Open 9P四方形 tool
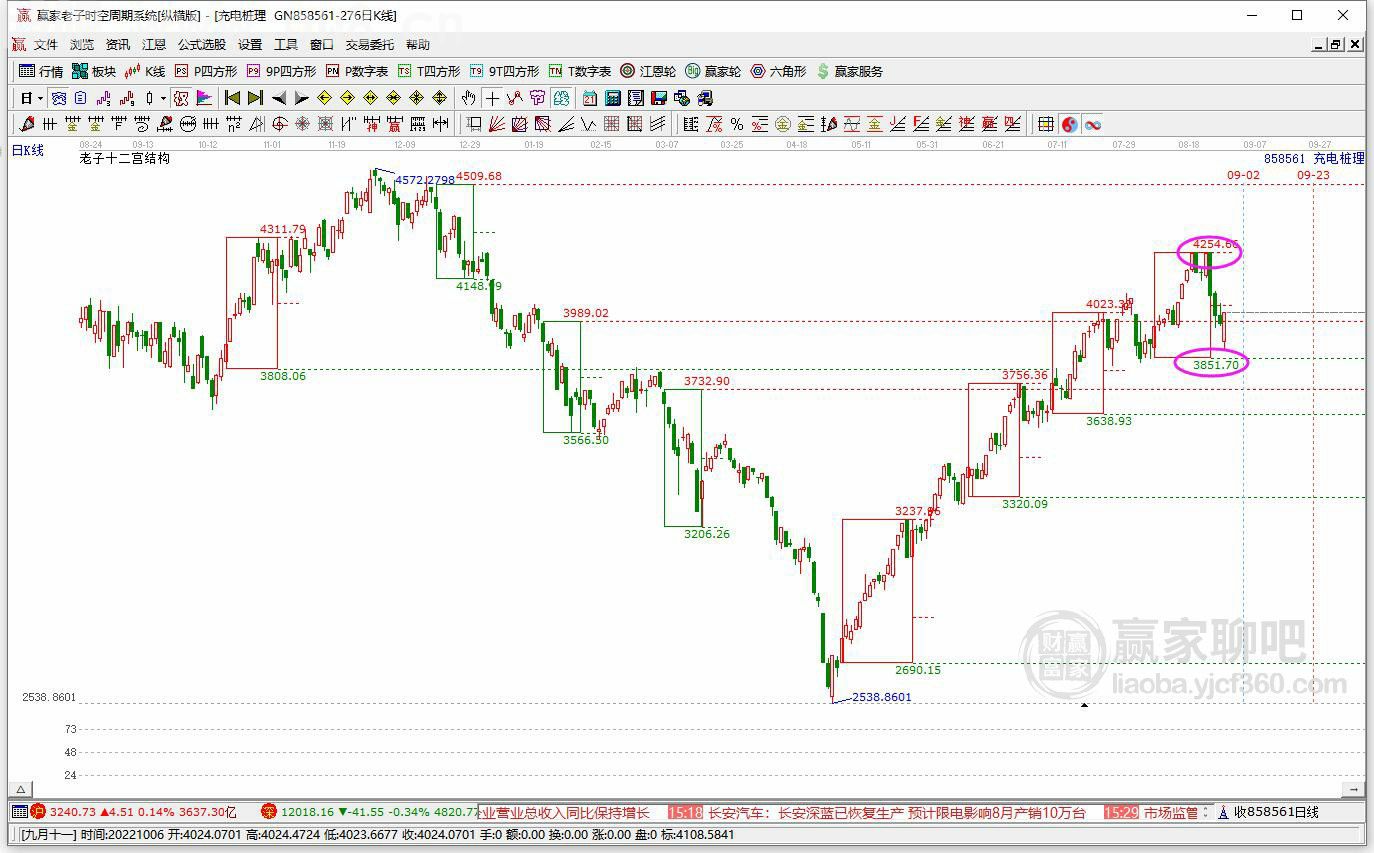The image size is (1374, 853). pos(281,71)
